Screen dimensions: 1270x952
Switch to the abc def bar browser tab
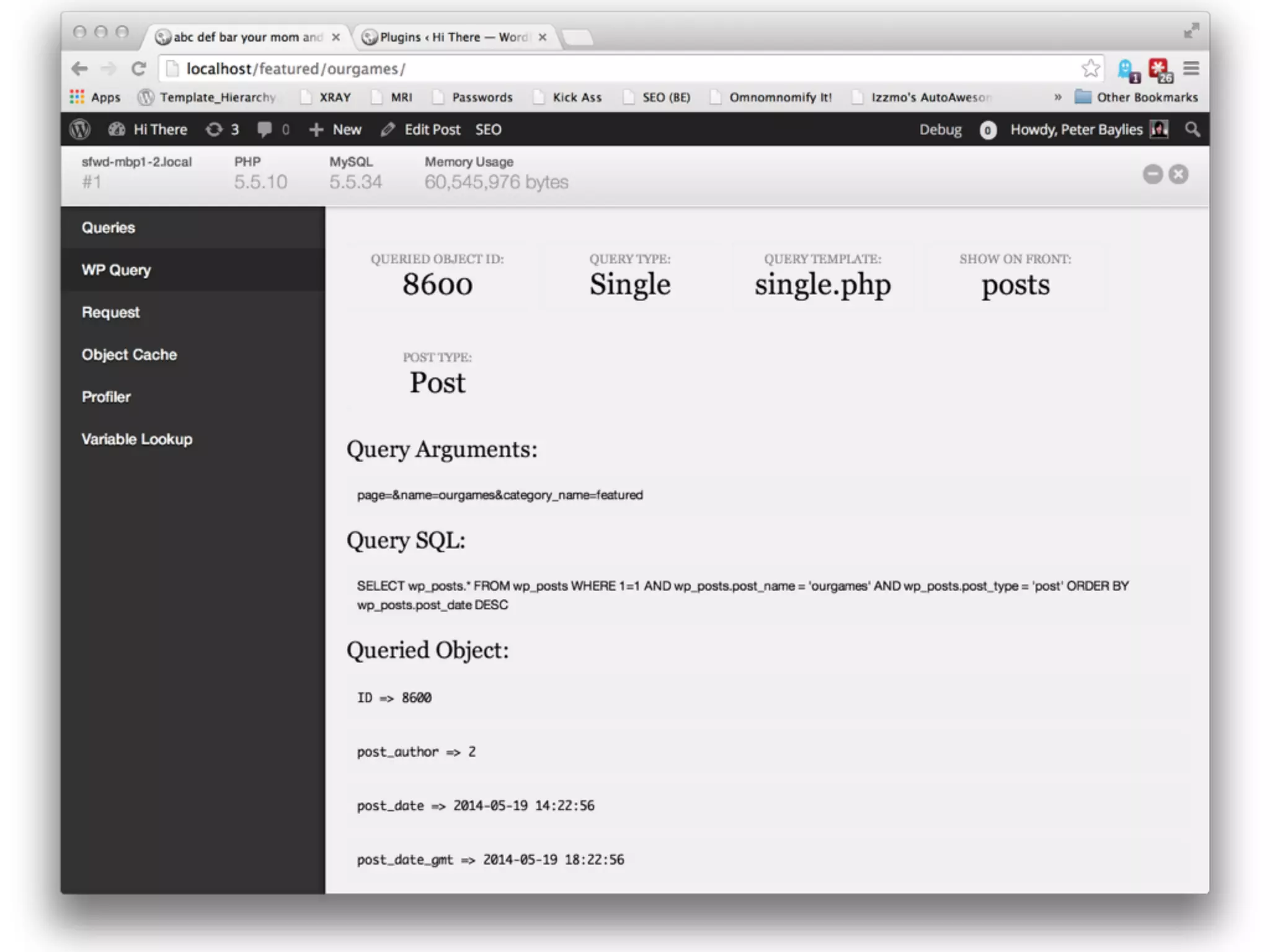[x=247, y=37]
